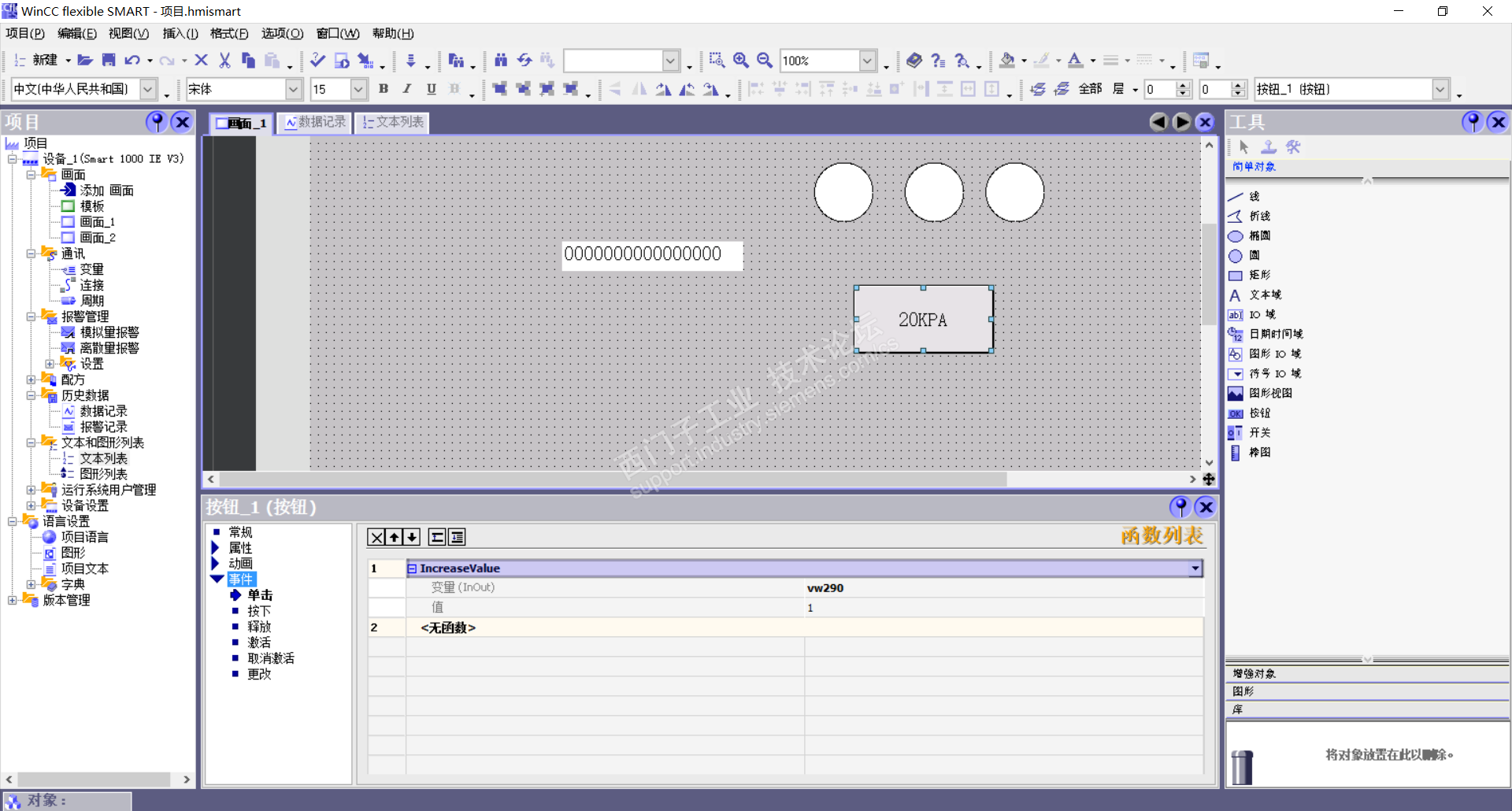This screenshot has width=1512, height=811.
Task: Click the vw290 variable value cell
Action: pyautogui.click(x=1003, y=587)
